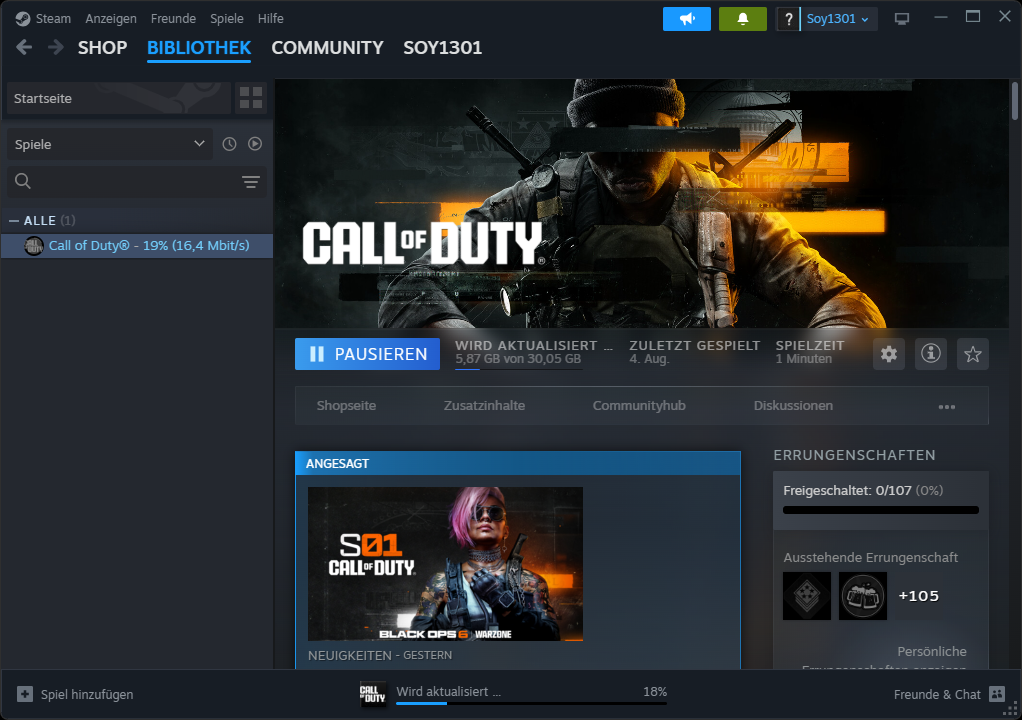The width and height of the screenshot is (1022, 720).
Task: Open notifications with the bell icon
Action: click(742, 18)
